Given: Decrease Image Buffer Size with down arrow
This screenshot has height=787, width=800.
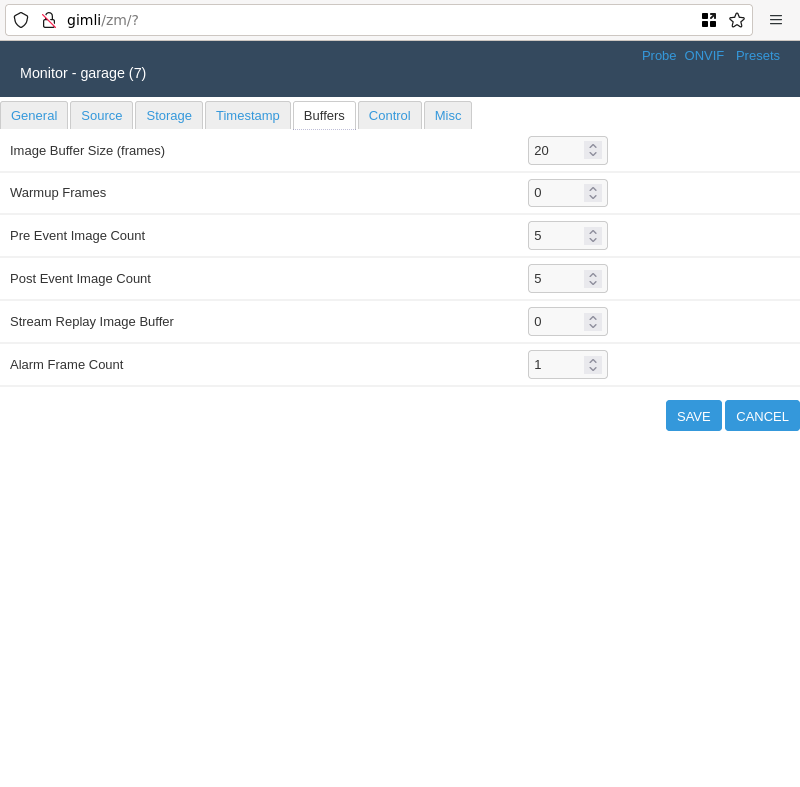Looking at the screenshot, I should point(593,155).
